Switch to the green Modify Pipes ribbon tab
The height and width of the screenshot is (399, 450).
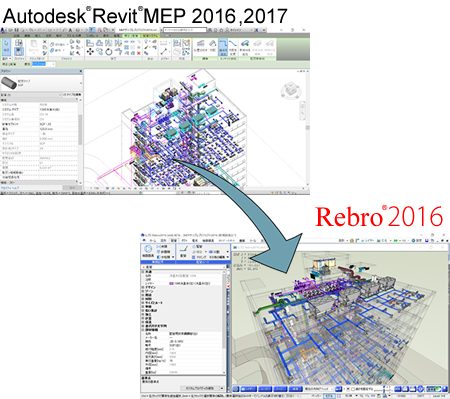point(131,35)
